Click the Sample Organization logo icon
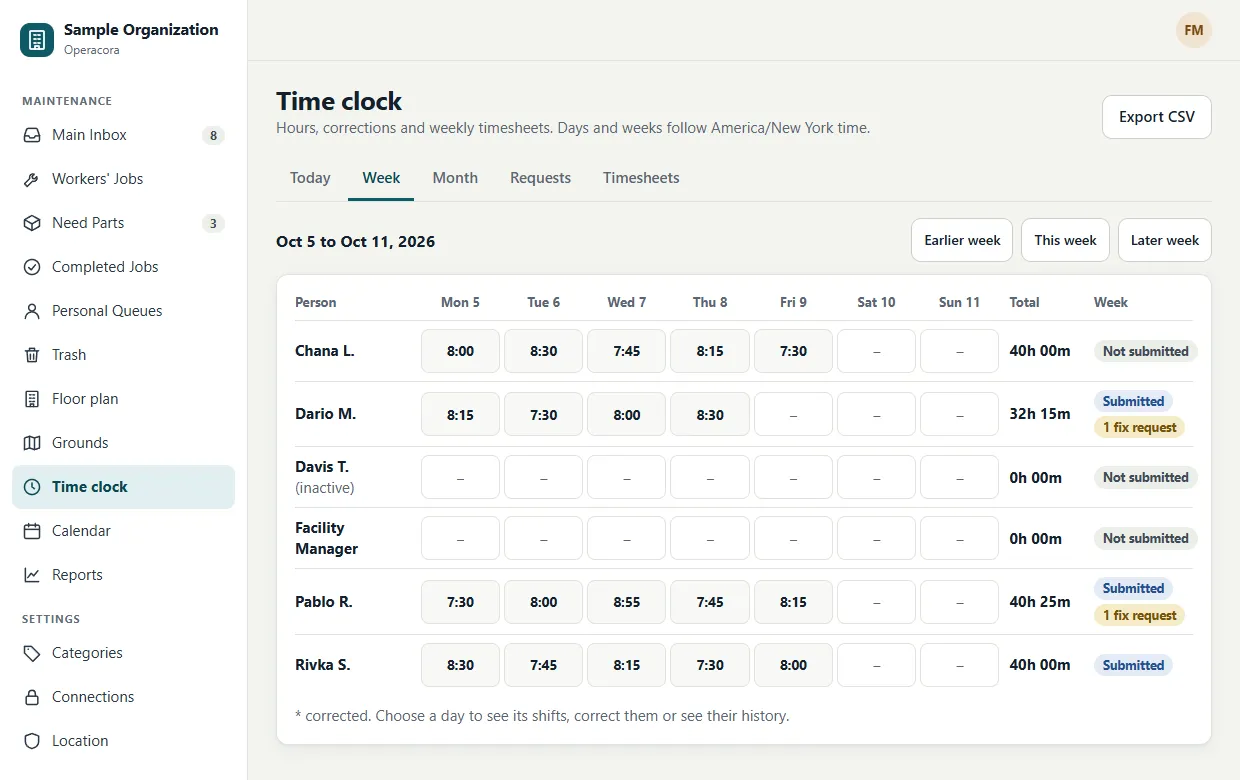 [x=37, y=40]
